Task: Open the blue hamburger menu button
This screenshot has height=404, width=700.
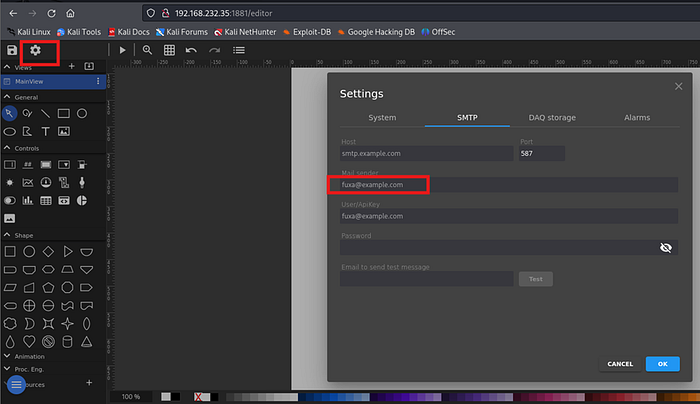Action: [x=16, y=384]
